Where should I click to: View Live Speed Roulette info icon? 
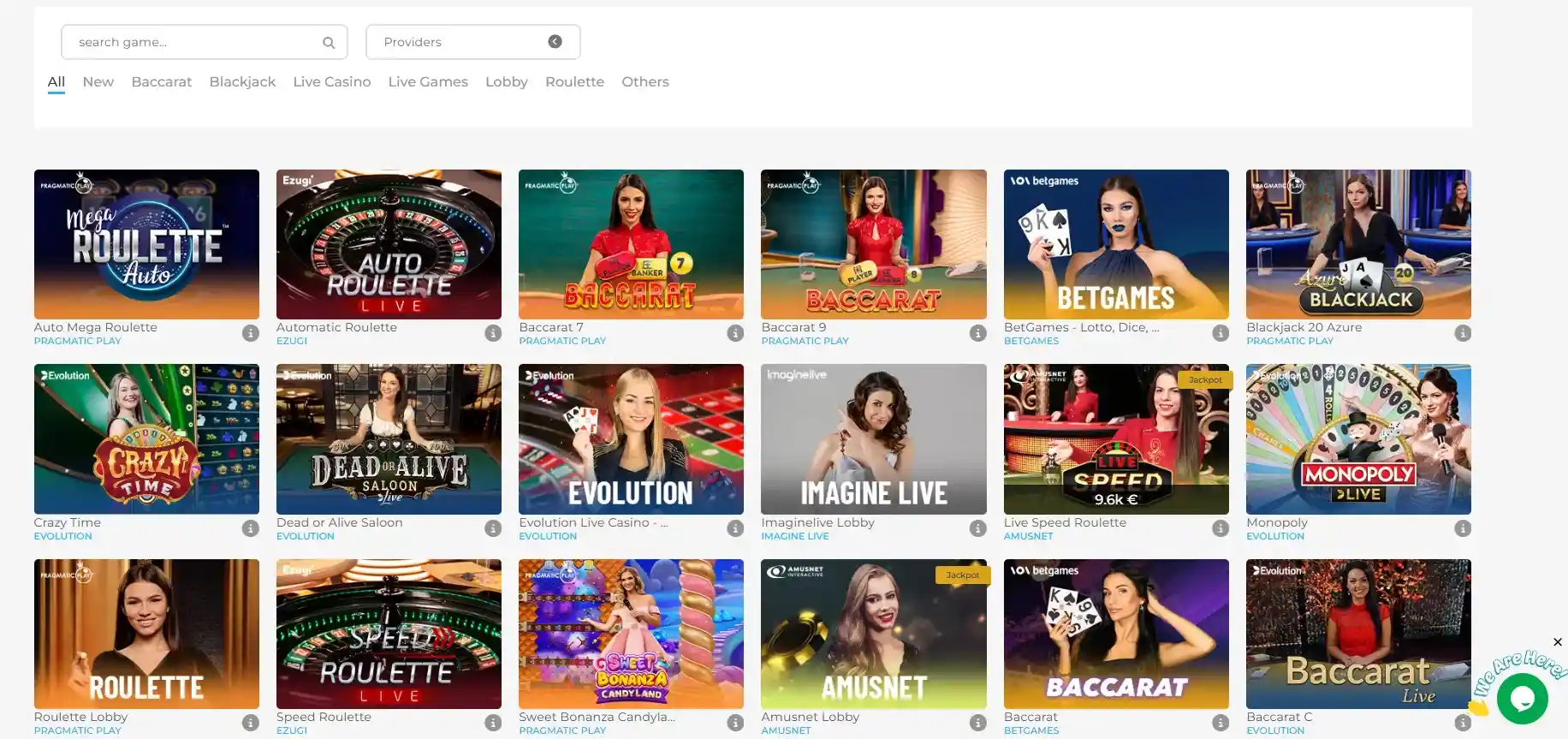[x=1221, y=528]
